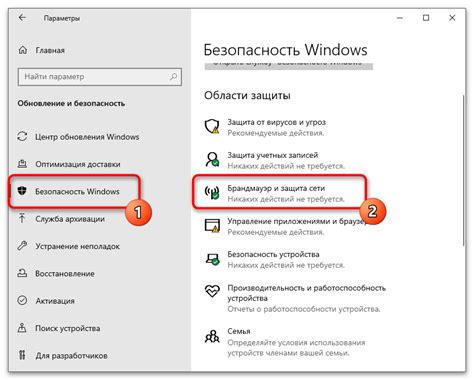The width and height of the screenshot is (474, 380).
Task: Open Главная home icon
Action: tap(23, 50)
